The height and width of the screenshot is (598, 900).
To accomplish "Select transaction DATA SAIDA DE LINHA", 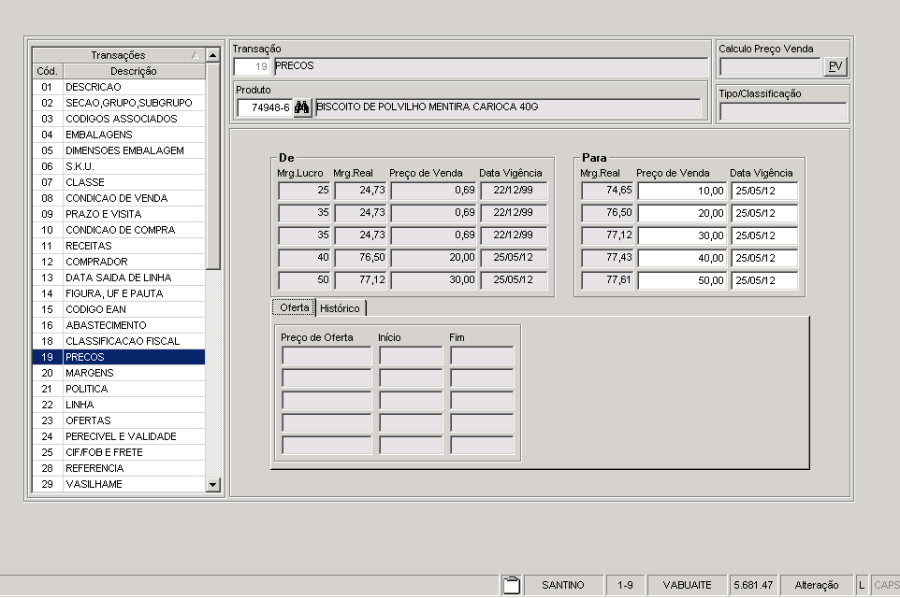I will pos(119,278).
